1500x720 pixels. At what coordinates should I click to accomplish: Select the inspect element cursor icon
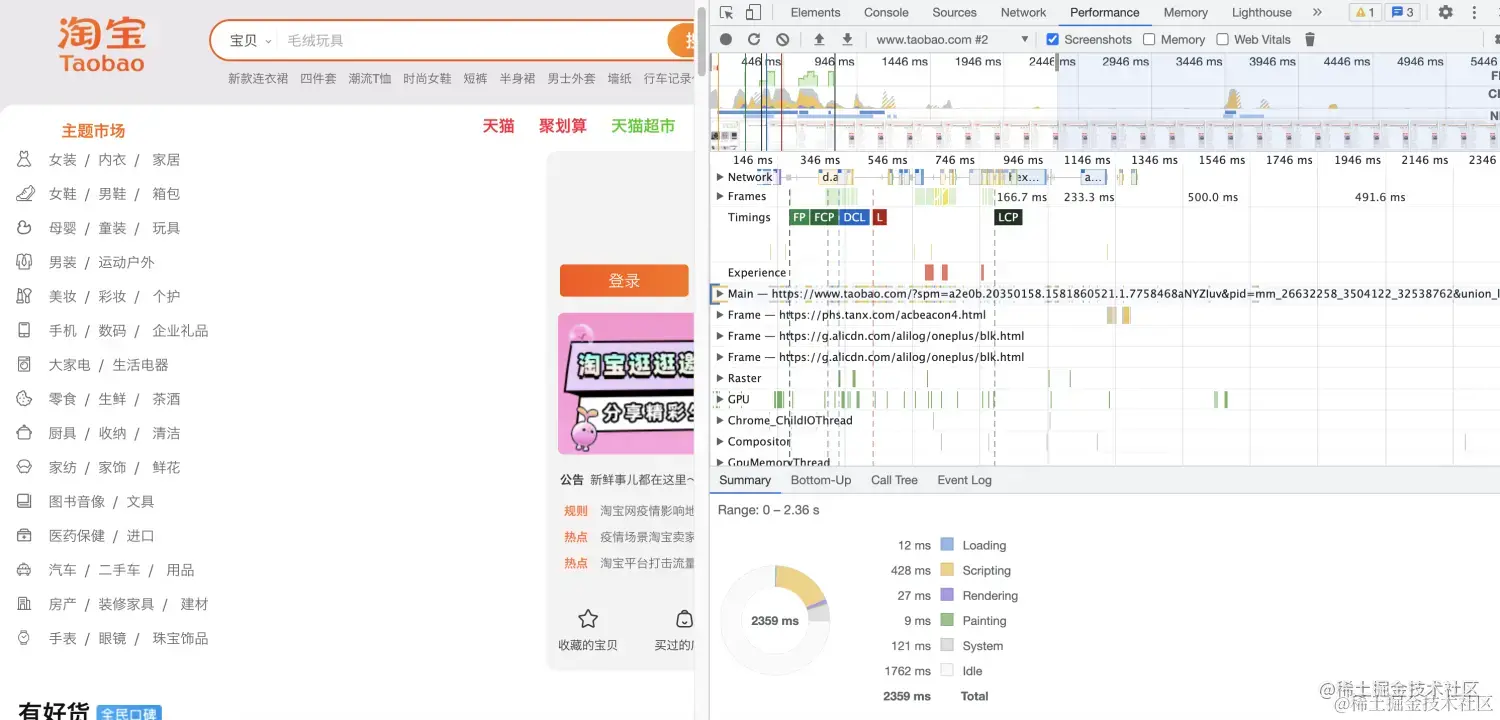(x=726, y=12)
